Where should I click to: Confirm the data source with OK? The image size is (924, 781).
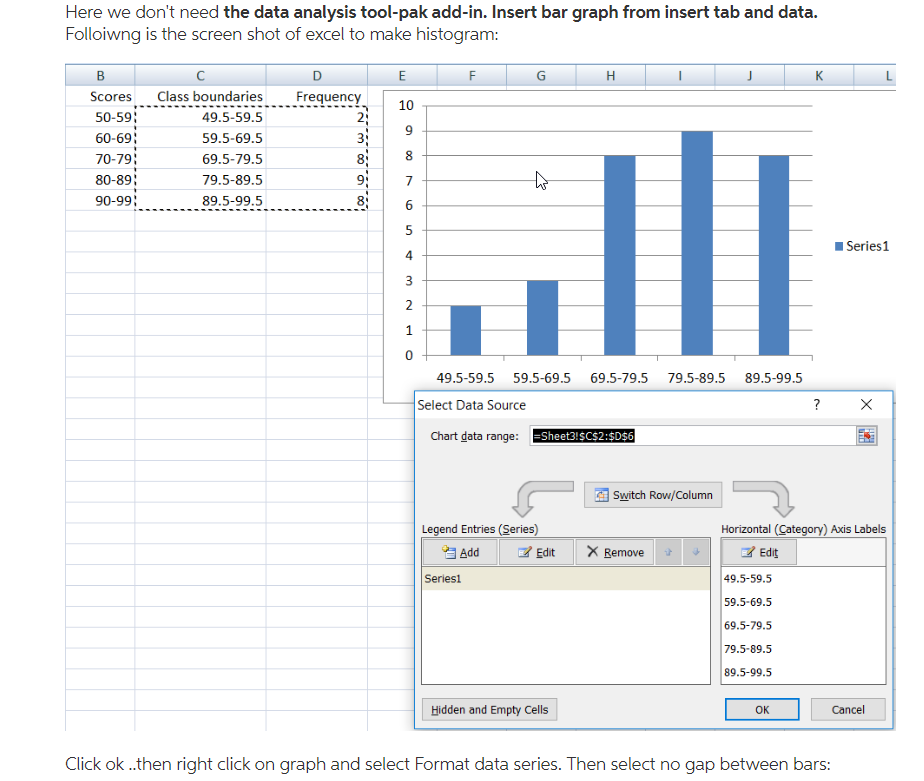tap(762, 709)
